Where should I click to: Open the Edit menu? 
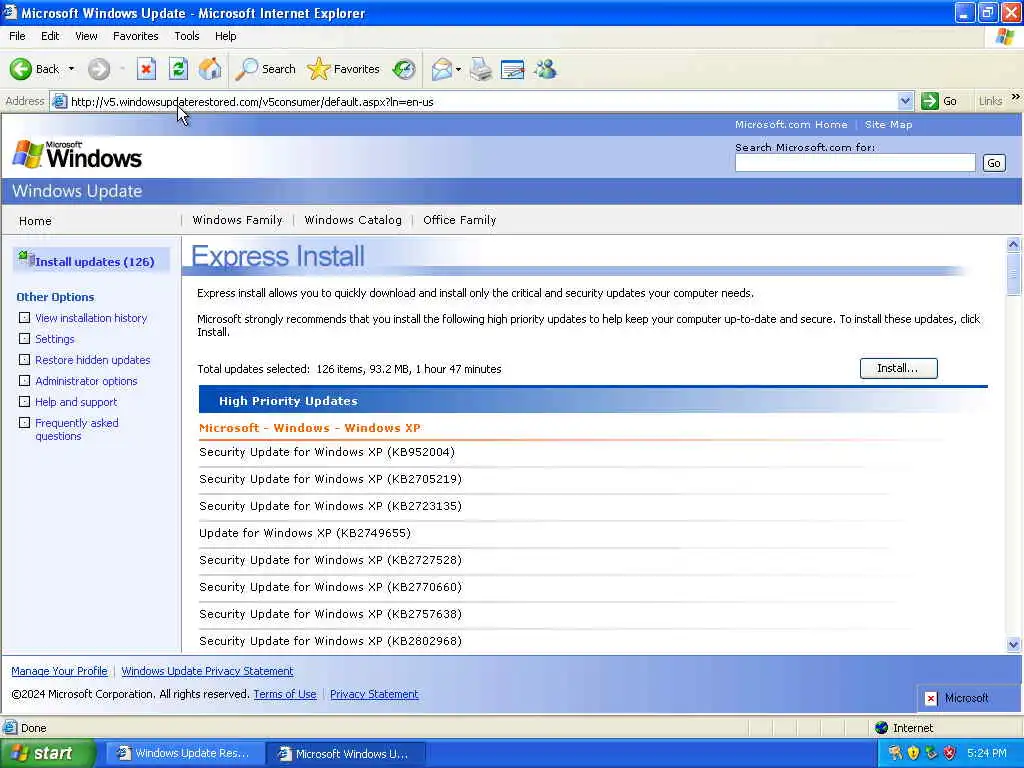click(50, 36)
